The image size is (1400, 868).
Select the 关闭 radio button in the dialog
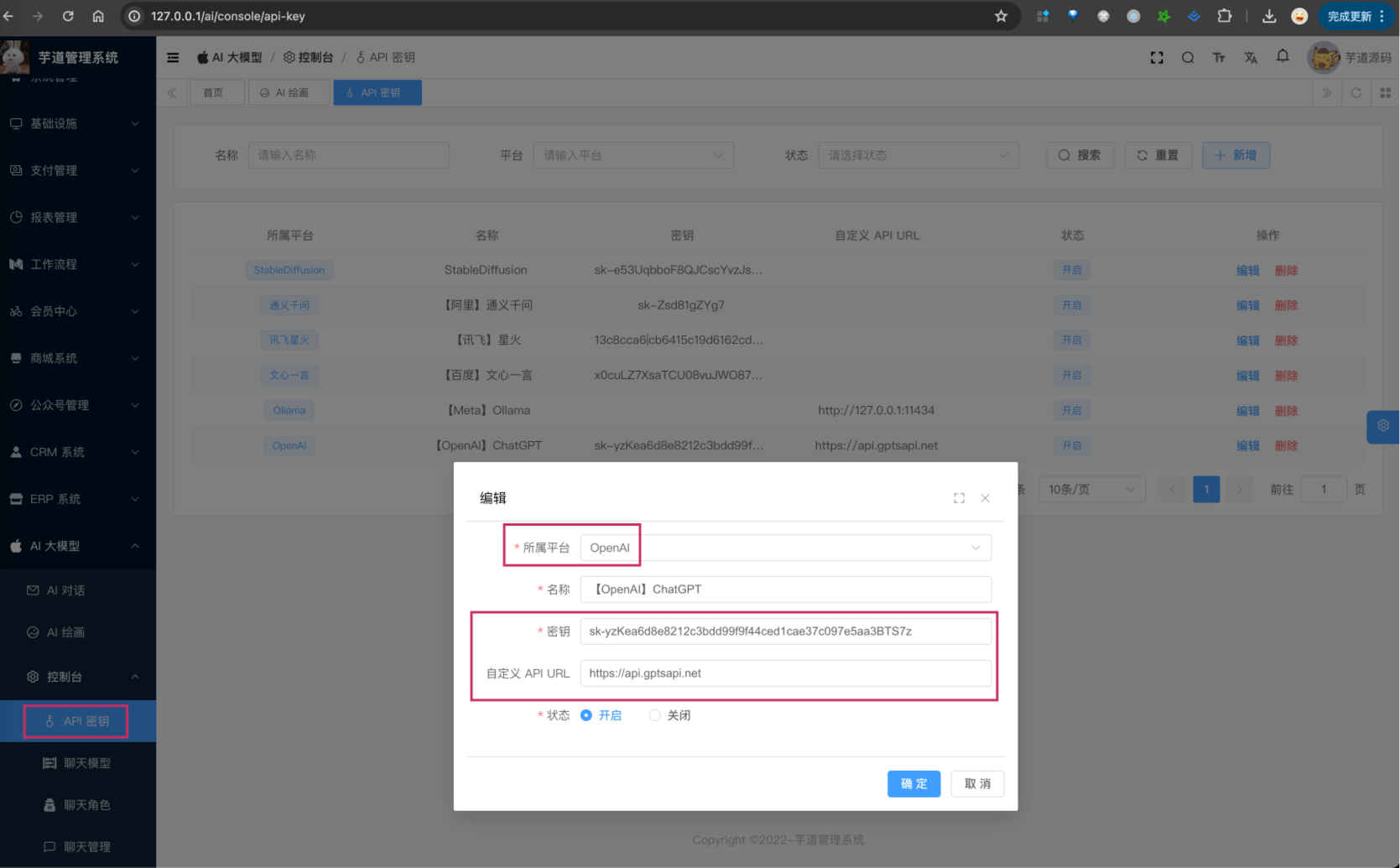click(654, 715)
